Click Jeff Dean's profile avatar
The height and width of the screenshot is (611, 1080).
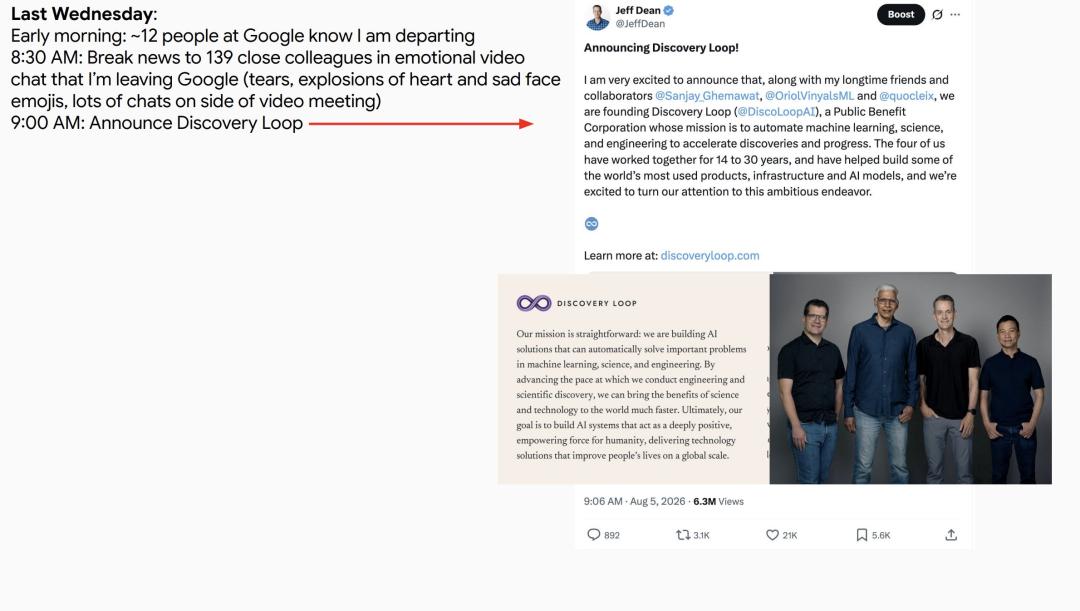pyautogui.click(x=597, y=17)
